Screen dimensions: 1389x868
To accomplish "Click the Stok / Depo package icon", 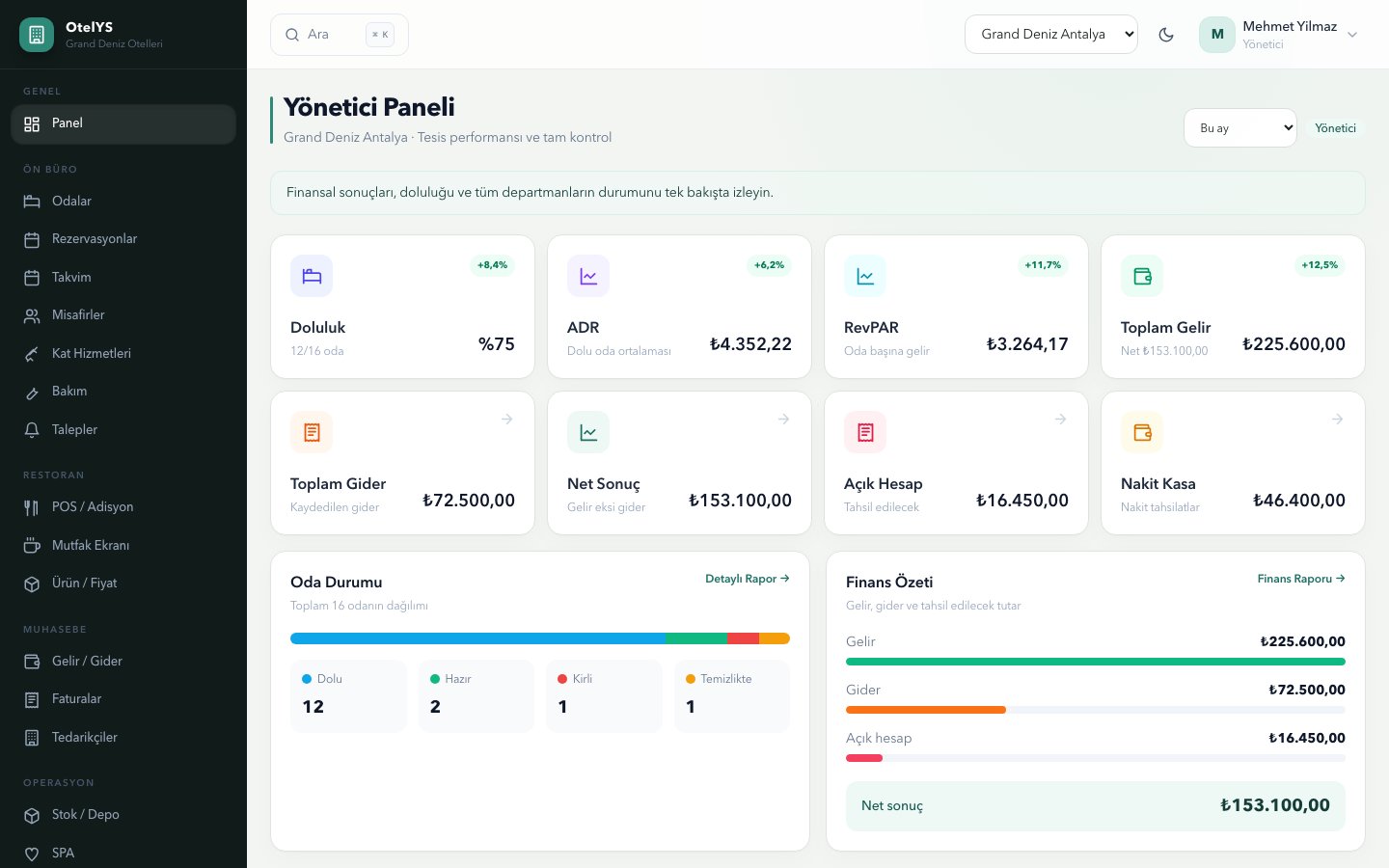I will (32, 815).
